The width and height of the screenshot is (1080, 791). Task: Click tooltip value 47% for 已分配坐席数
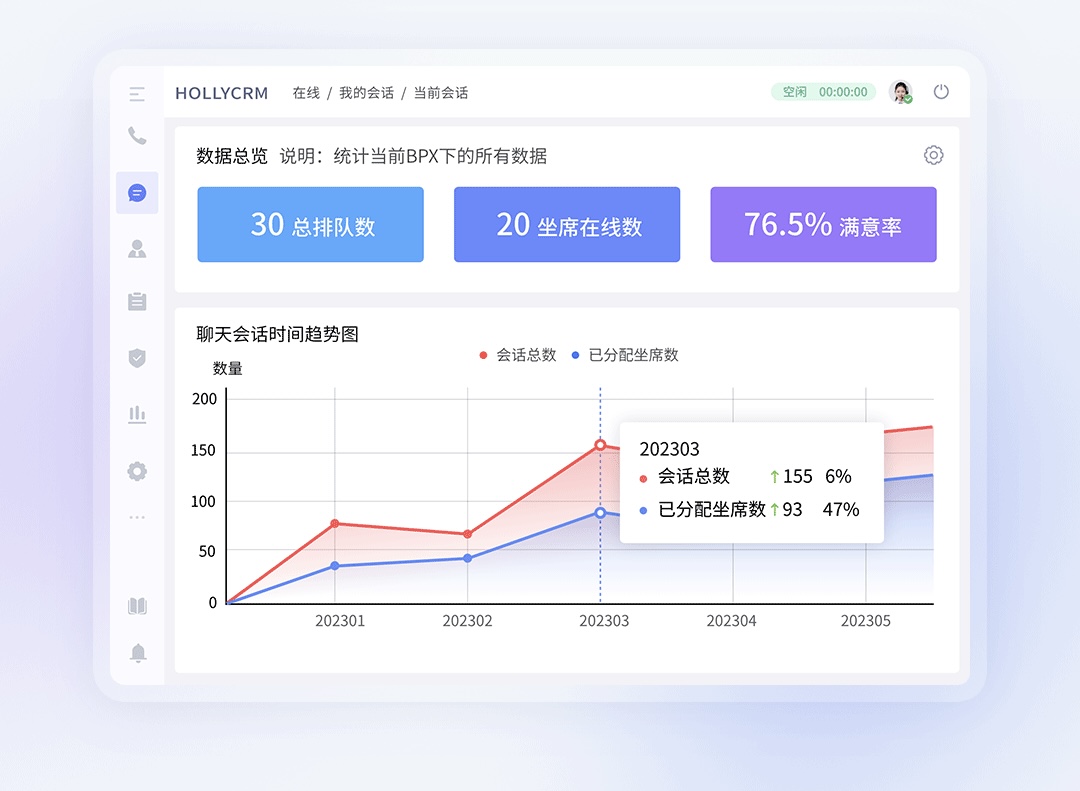[x=841, y=509]
